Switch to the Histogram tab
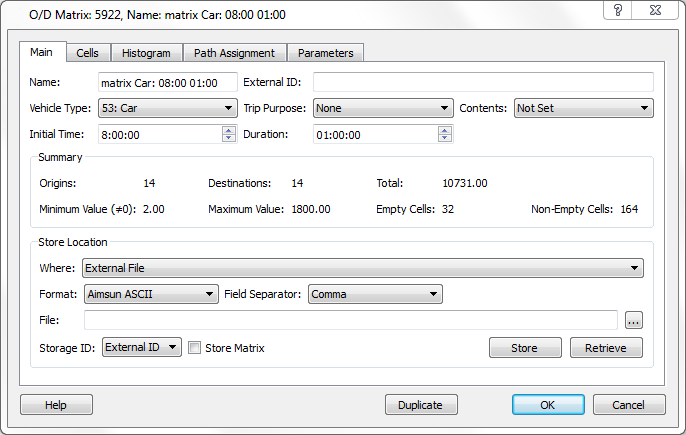686x435 pixels. click(x=146, y=53)
